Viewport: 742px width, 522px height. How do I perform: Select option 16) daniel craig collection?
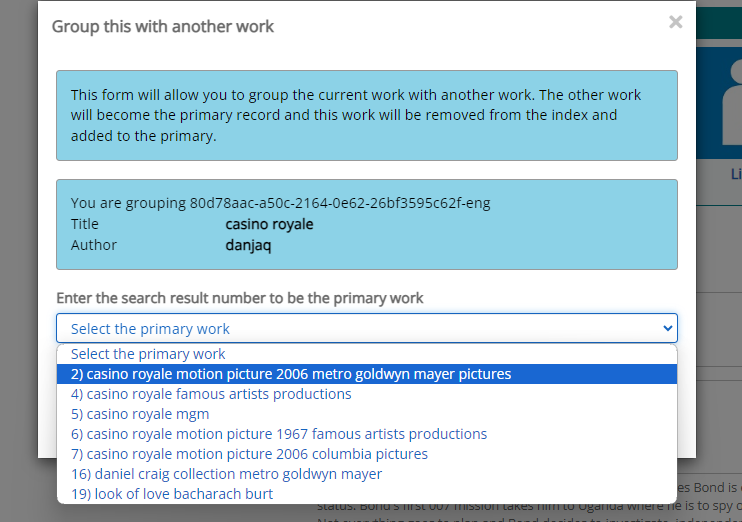click(x=367, y=474)
